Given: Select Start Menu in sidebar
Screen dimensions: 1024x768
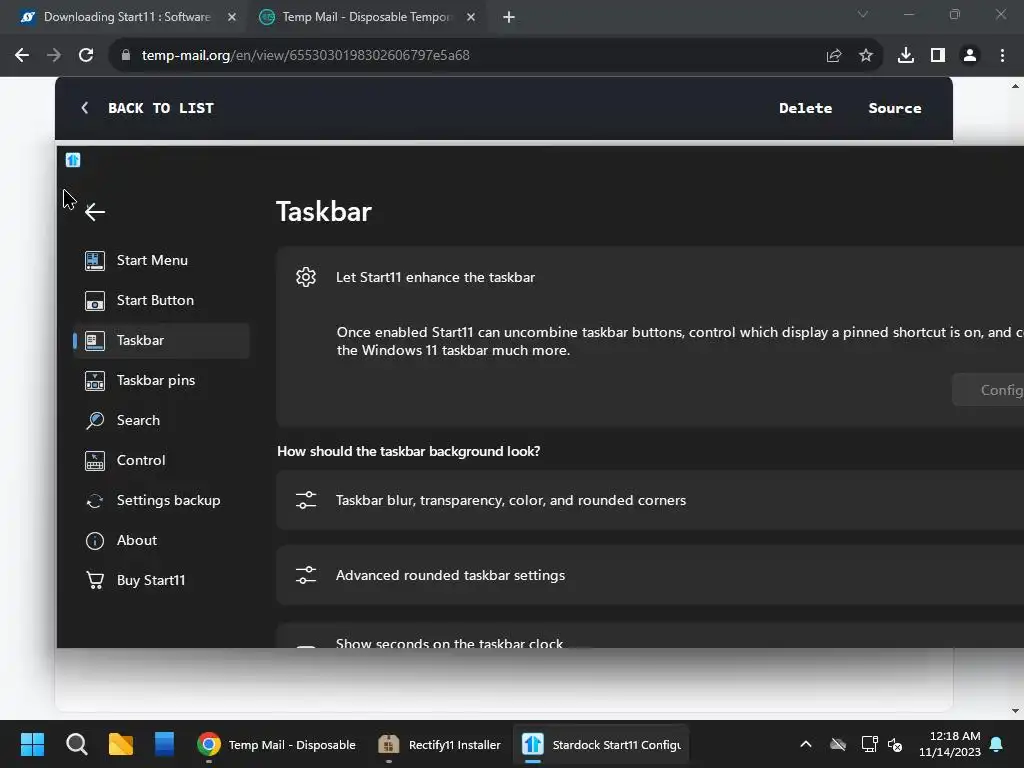Looking at the screenshot, I should [x=161, y=261].
